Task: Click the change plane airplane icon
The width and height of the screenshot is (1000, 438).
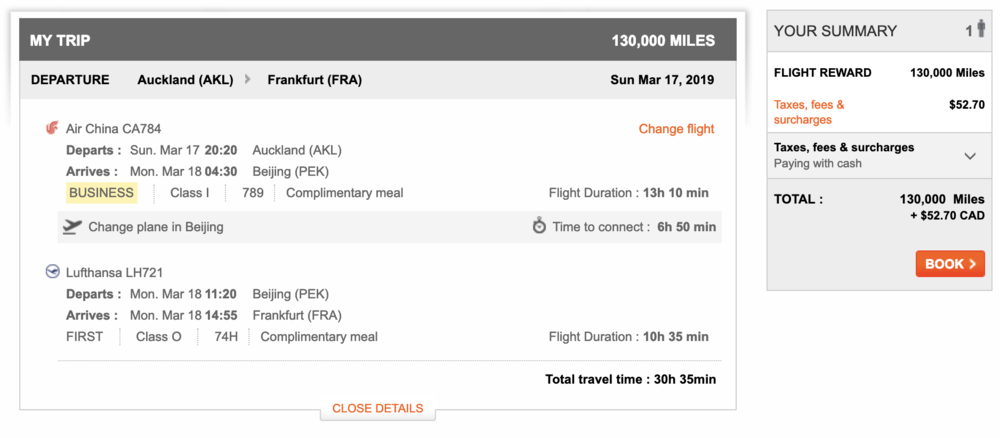Action: pyautogui.click(x=71, y=227)
